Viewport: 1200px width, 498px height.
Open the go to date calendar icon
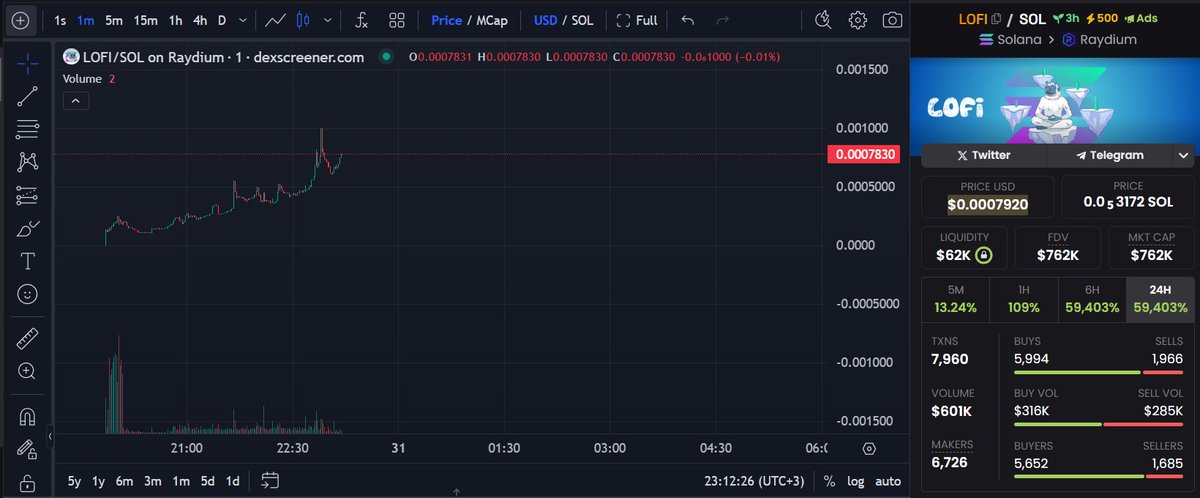(x=269, y=481)
